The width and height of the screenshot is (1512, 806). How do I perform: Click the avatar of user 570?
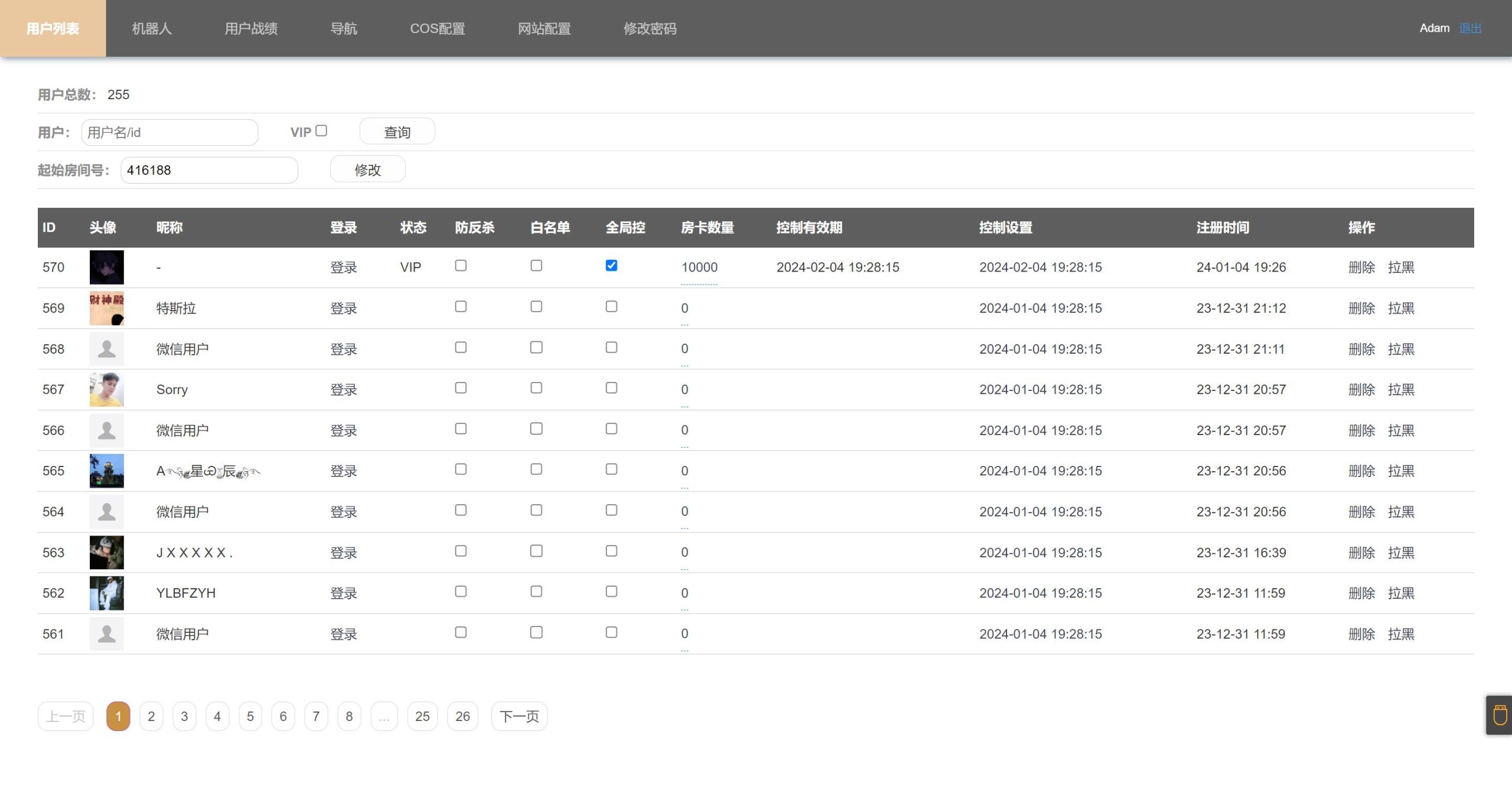tap(106, 267)
